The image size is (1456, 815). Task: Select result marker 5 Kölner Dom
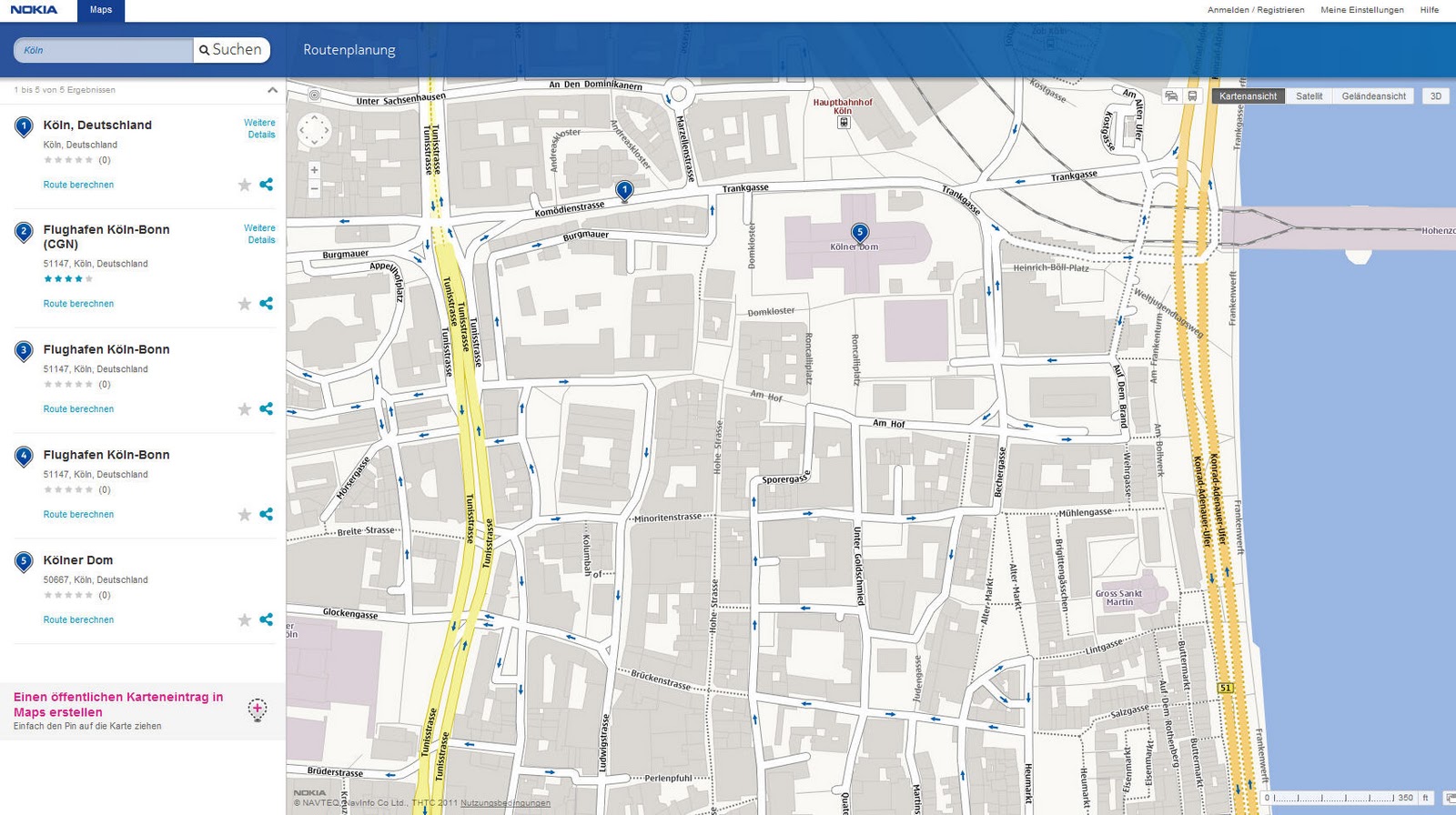[x=25, y=562]
